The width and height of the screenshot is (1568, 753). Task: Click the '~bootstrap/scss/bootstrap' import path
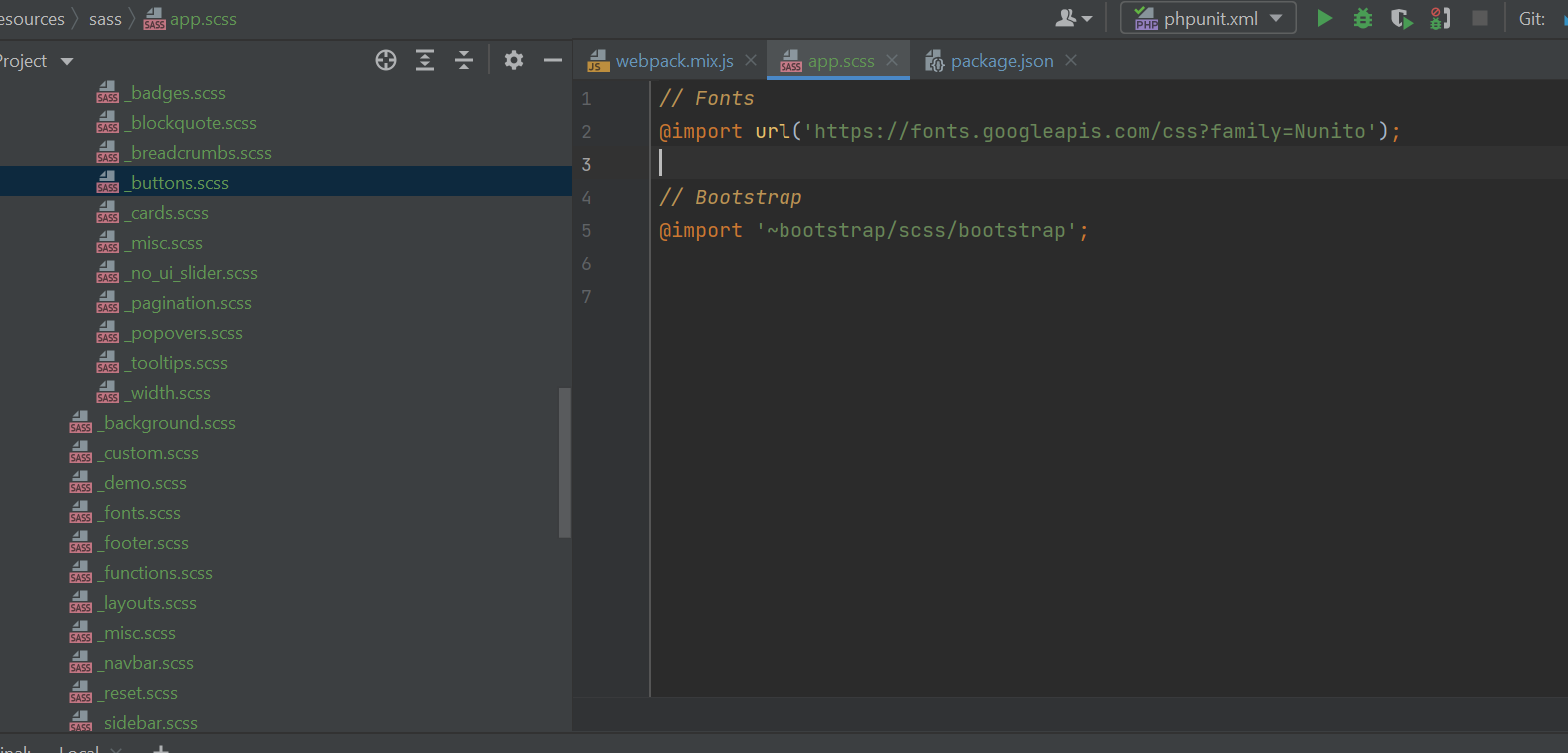tap(916, 231)
